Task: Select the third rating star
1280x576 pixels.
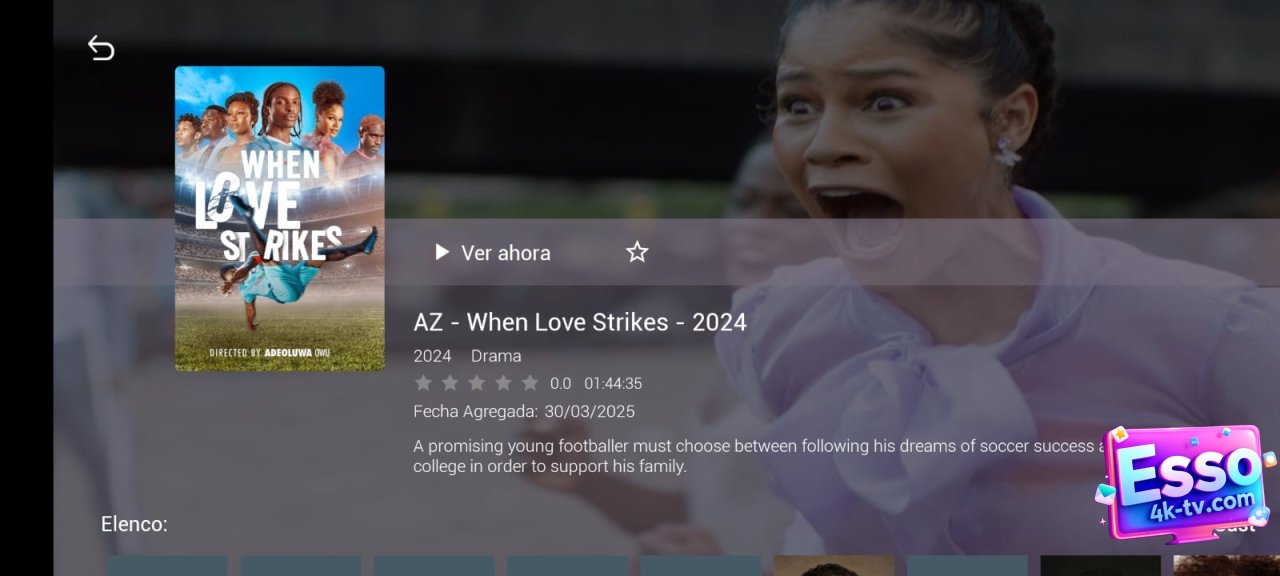Action: (x=477, y=383)
